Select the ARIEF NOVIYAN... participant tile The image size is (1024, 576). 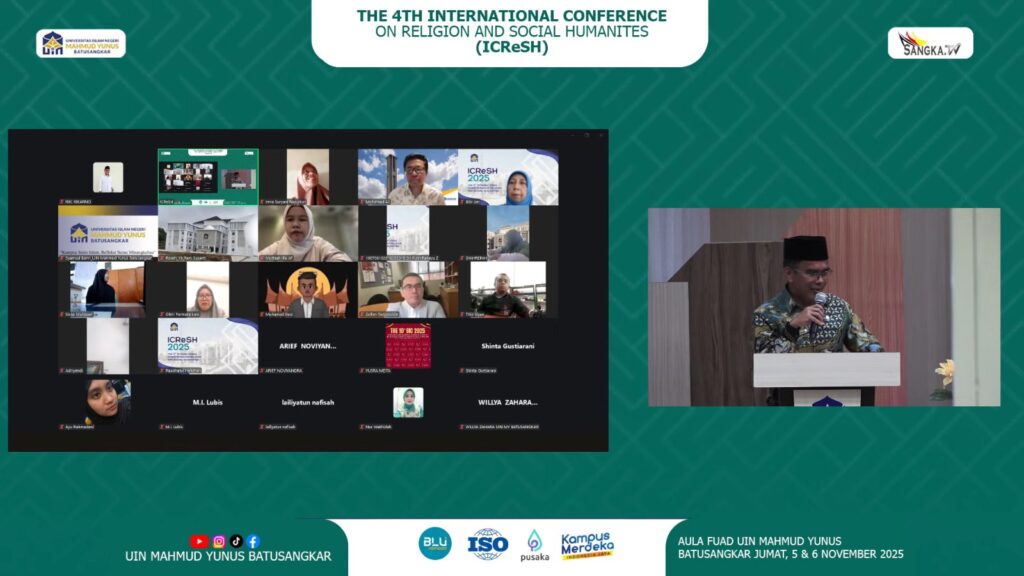click(x=308, y=346)
